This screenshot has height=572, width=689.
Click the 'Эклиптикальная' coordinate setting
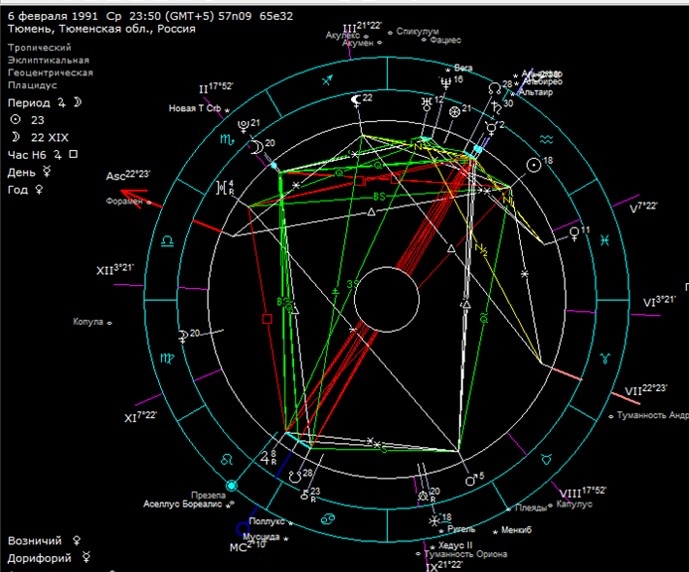(x=48, y=60)
